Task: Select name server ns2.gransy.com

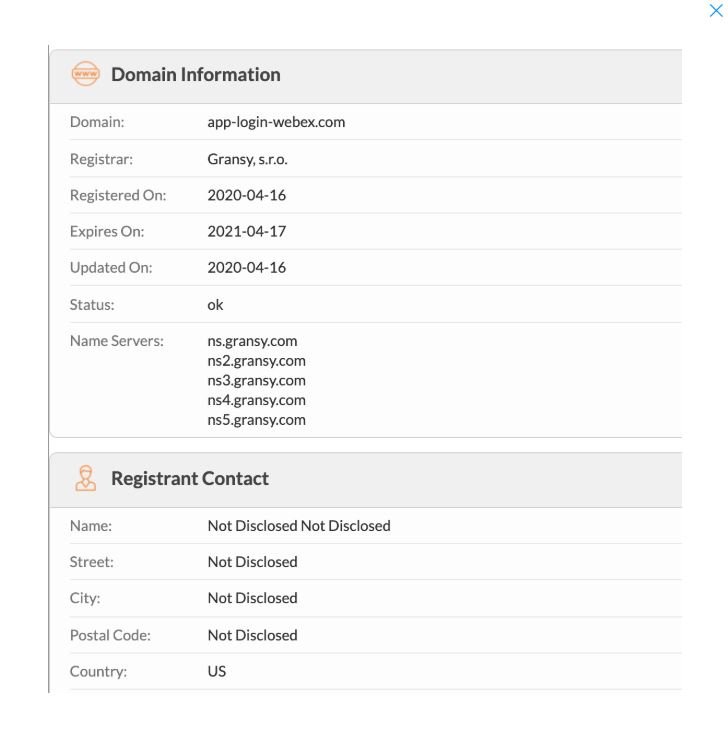Action: 256,360
